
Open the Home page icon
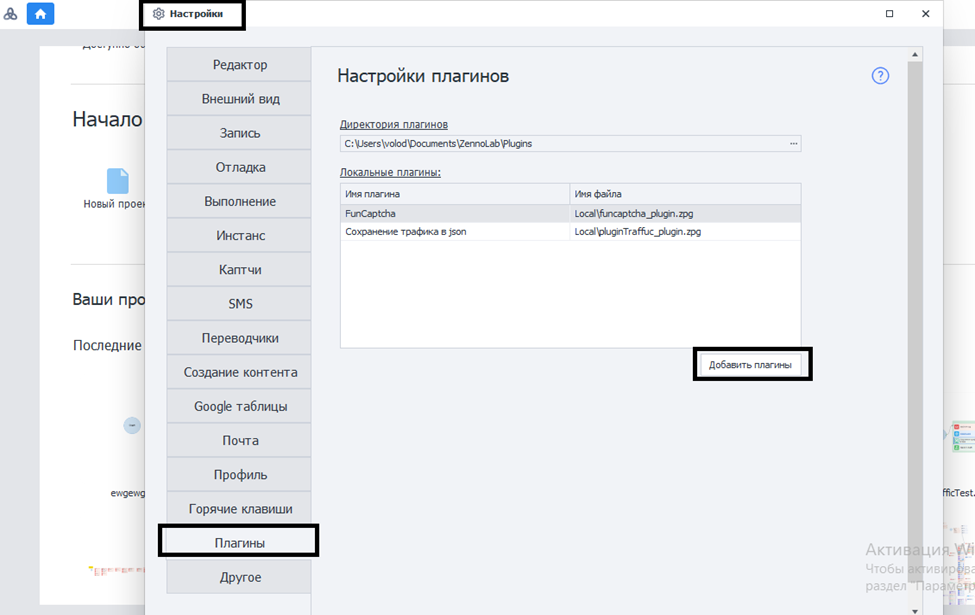click(40, 14)
